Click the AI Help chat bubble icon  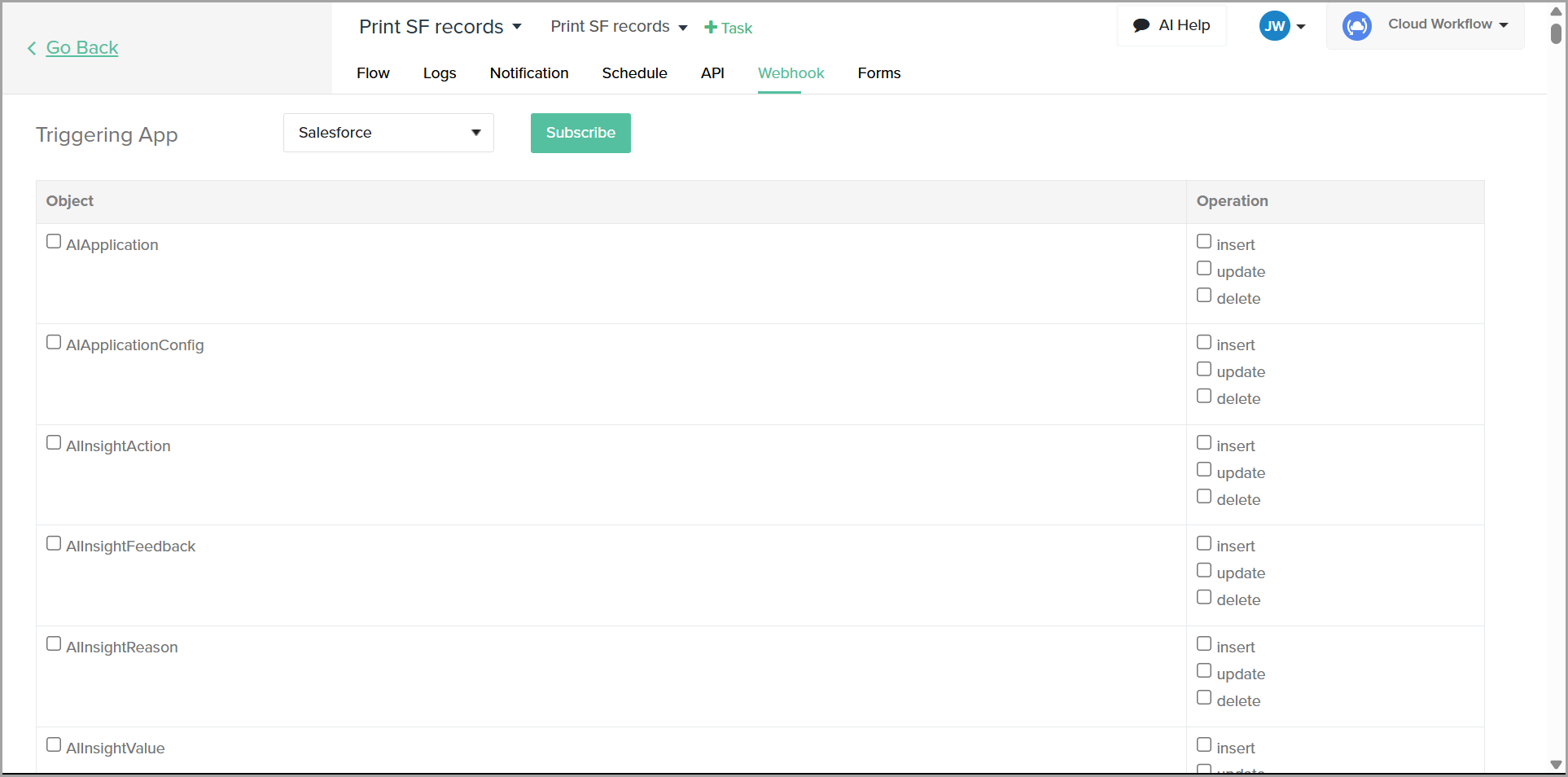pyautogui.click(x=1141, y=25)
